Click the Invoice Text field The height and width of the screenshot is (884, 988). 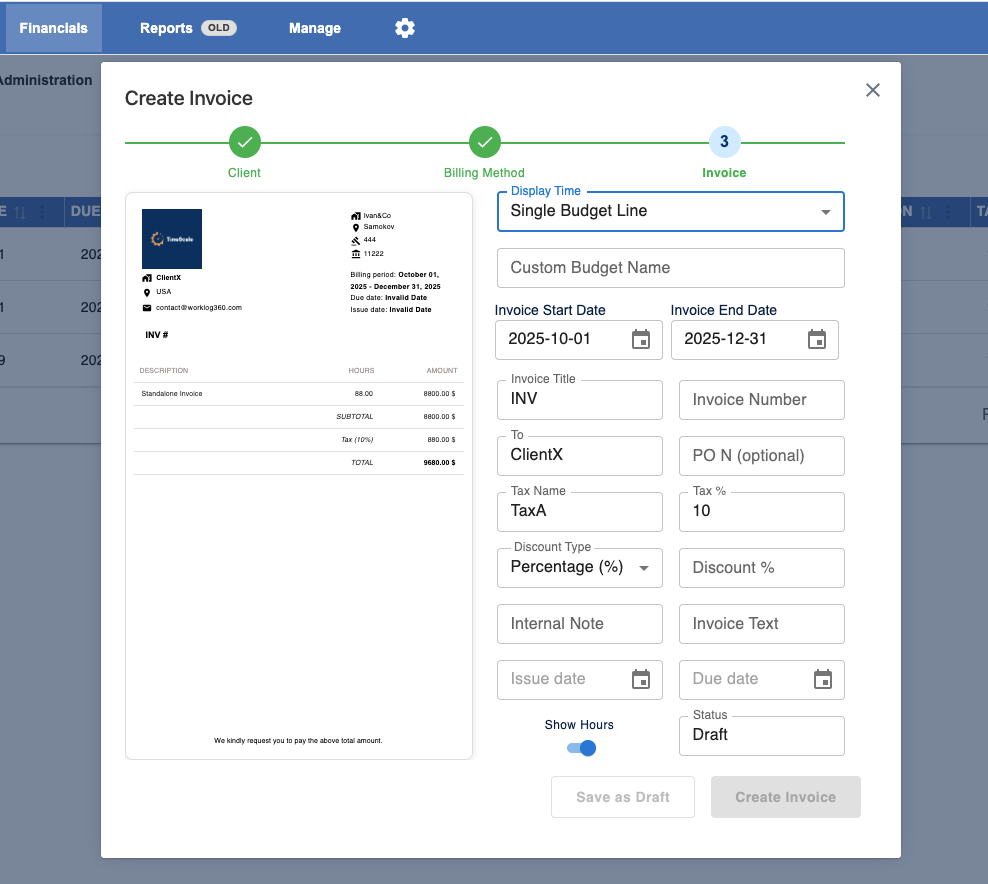761,624
